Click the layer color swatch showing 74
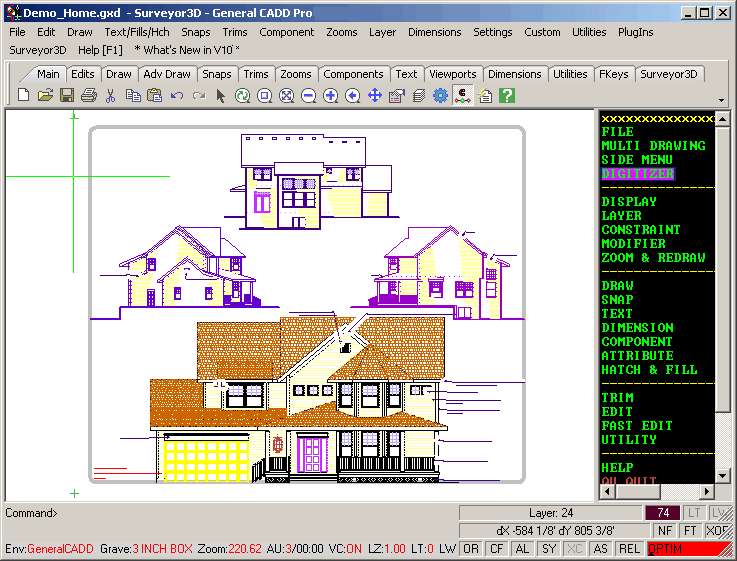The image size is (737, 561). (662, 513)
